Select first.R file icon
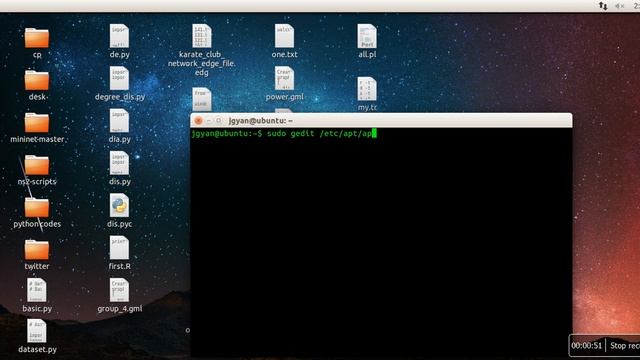 [x=119, y=248]
